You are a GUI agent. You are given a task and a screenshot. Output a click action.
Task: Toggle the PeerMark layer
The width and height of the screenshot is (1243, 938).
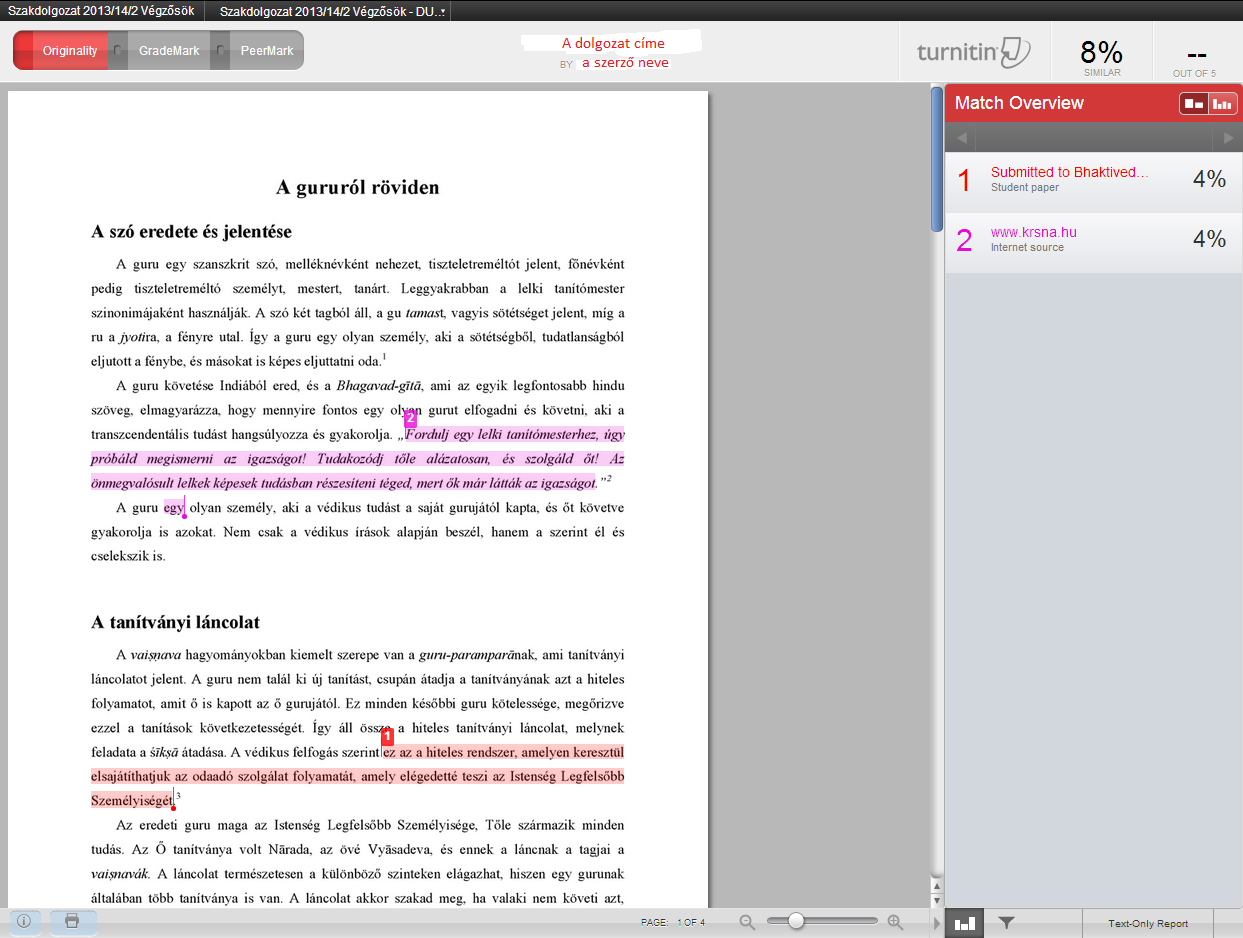click(267, 51)
